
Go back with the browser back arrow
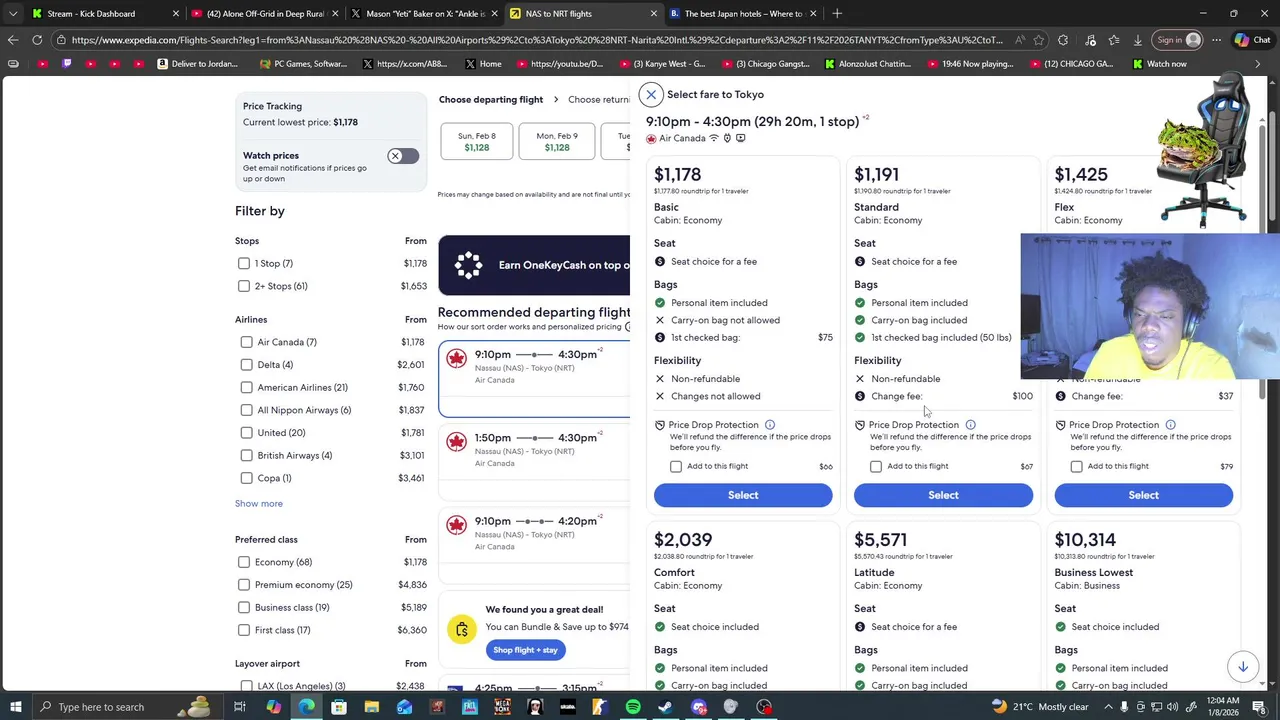coord(12,40)
